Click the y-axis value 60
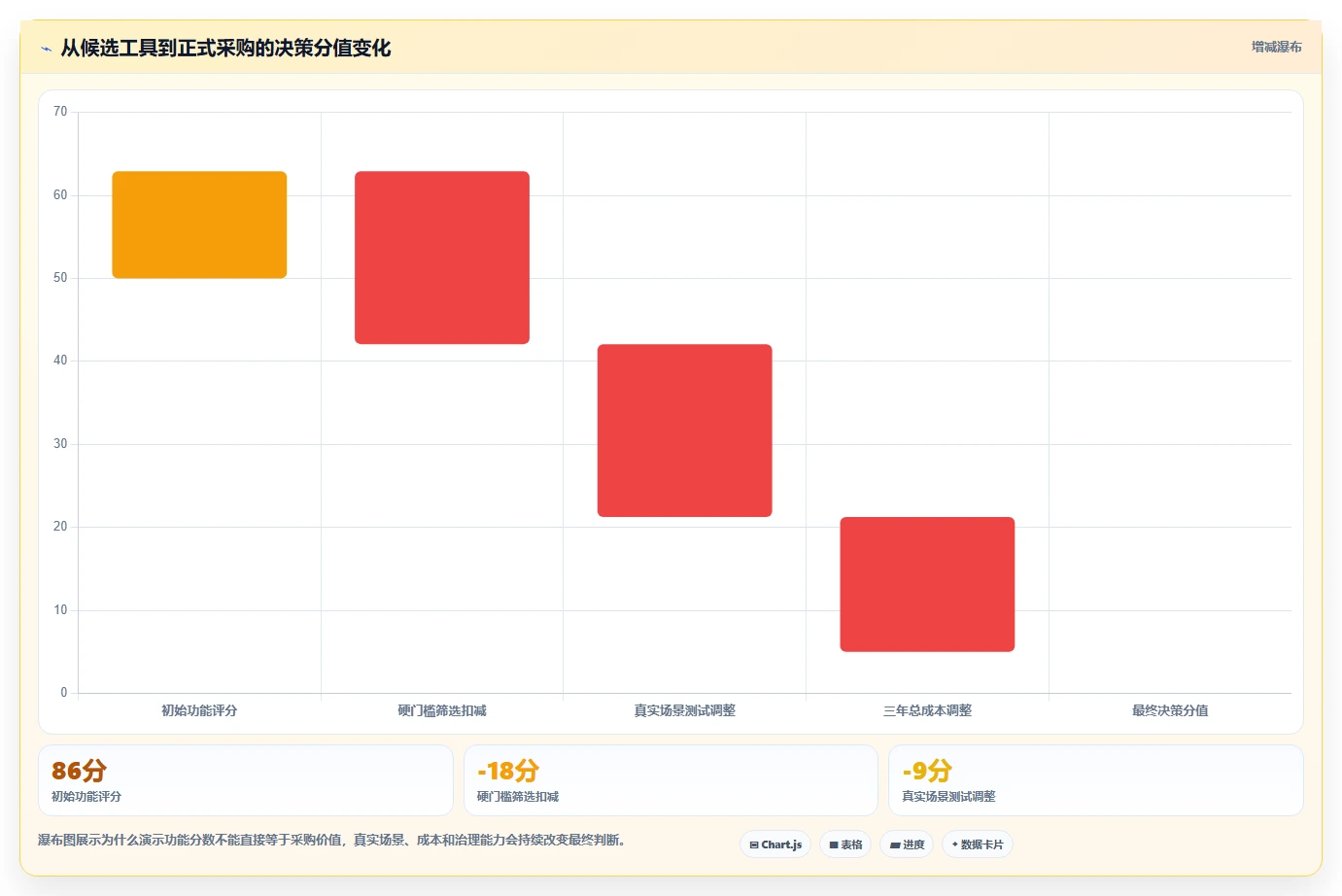 pos(60,195)
